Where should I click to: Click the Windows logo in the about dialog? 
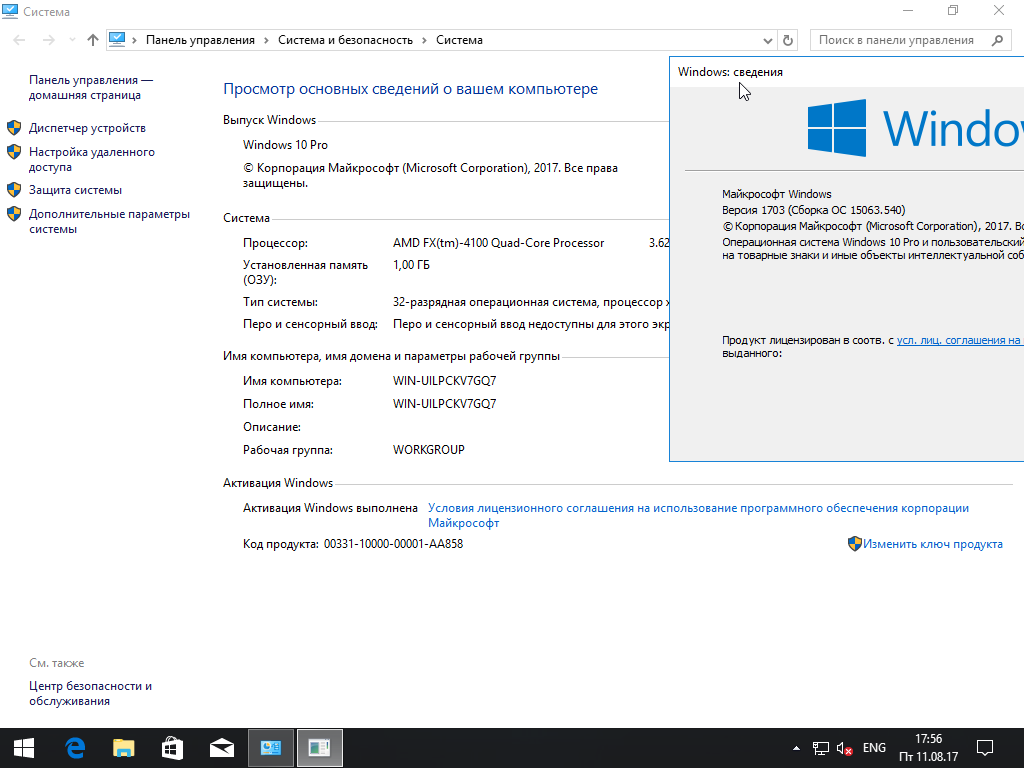click(837, 128)
